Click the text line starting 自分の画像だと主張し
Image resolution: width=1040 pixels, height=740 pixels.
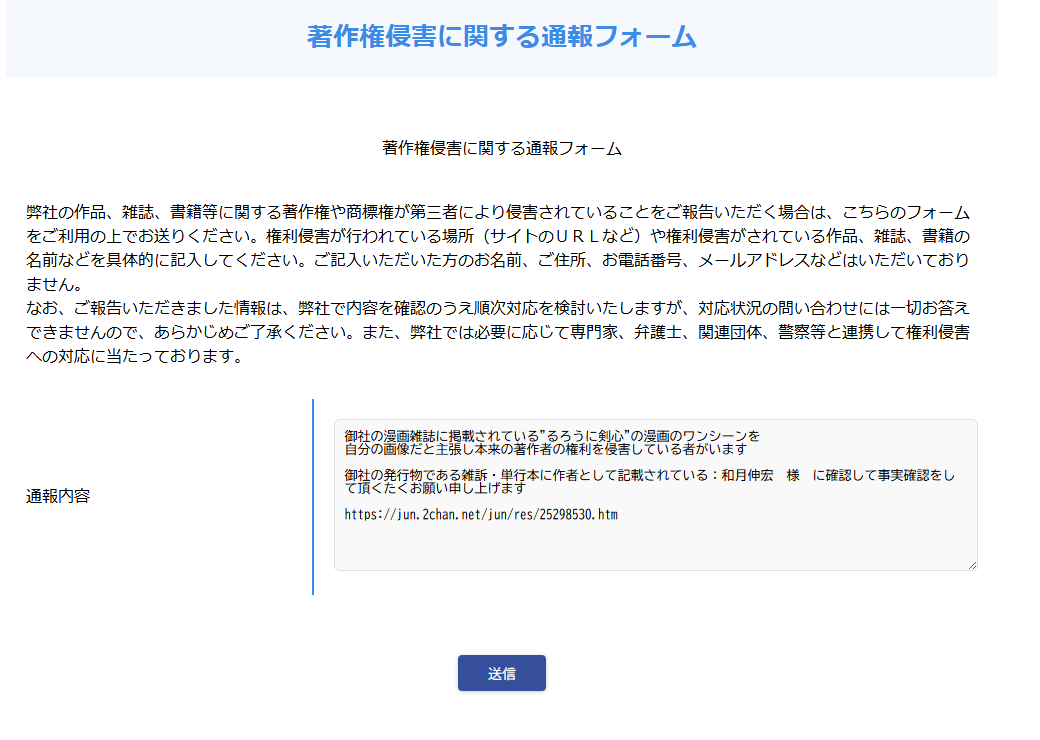(545, 450)
